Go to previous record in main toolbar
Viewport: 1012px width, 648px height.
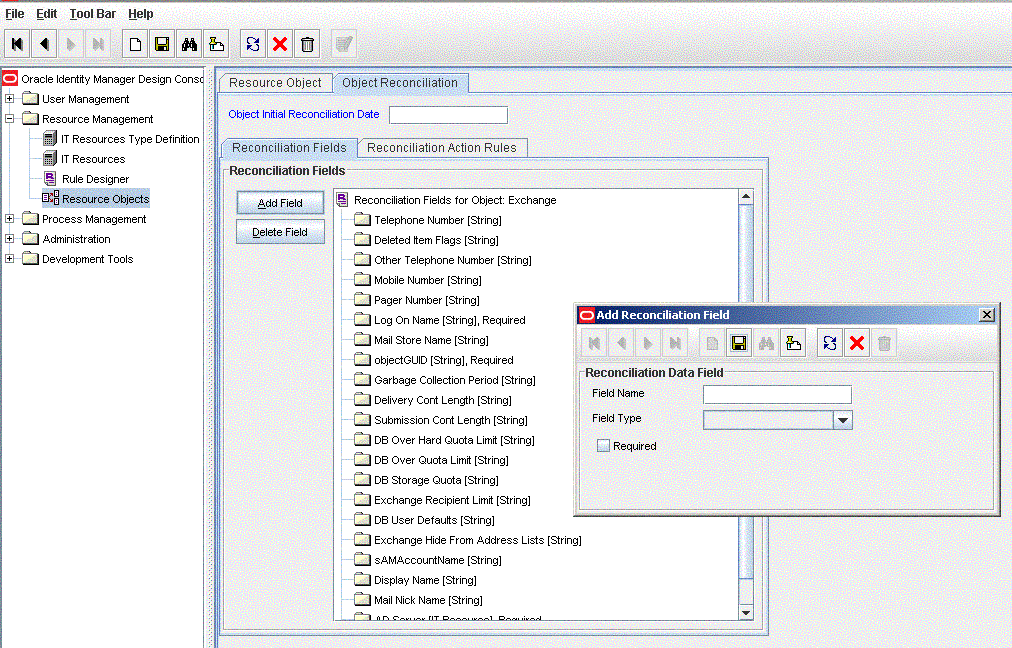[x=44, y=44]
